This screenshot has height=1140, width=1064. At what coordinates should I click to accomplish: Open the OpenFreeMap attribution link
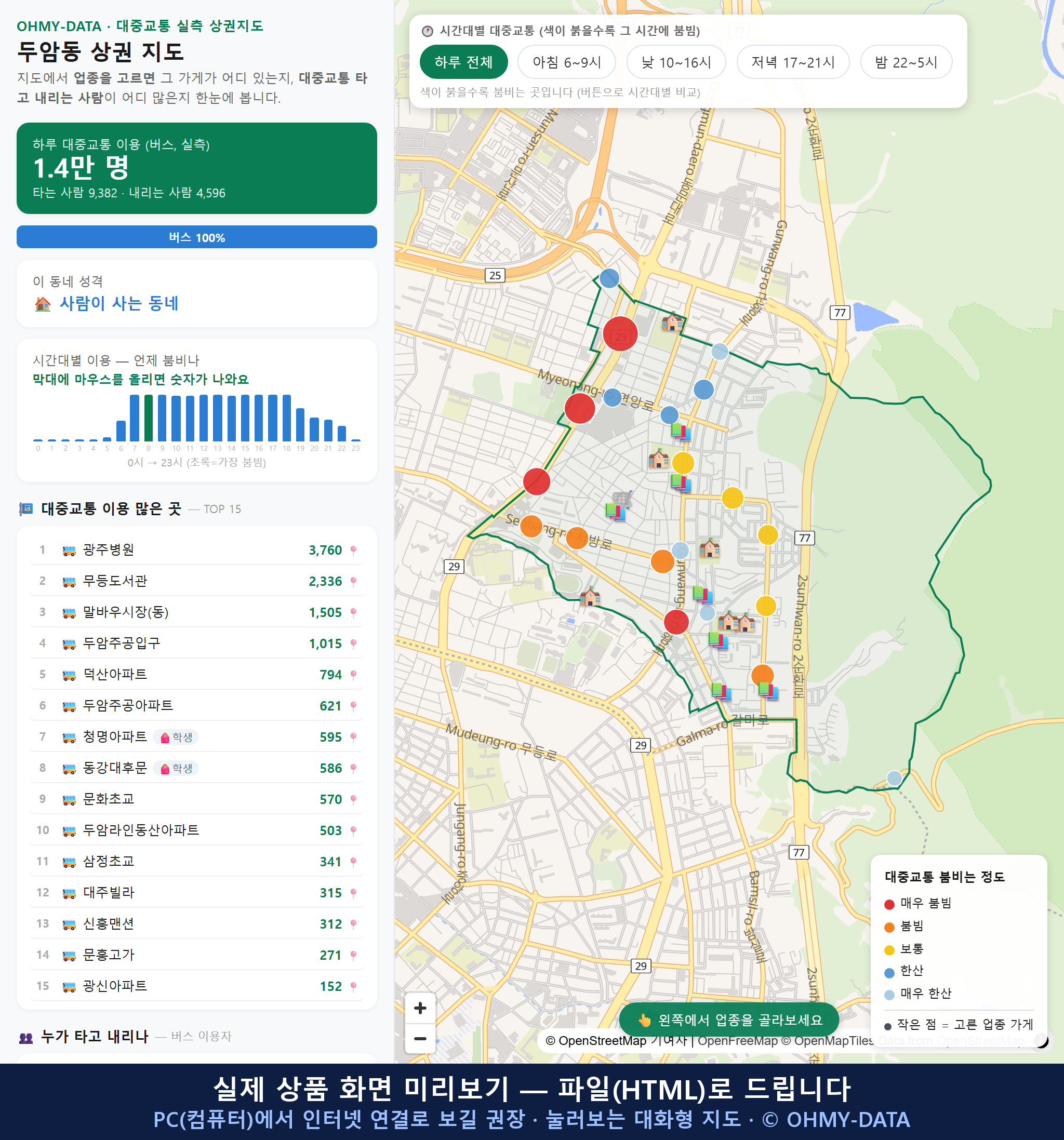pos(738,1041)
